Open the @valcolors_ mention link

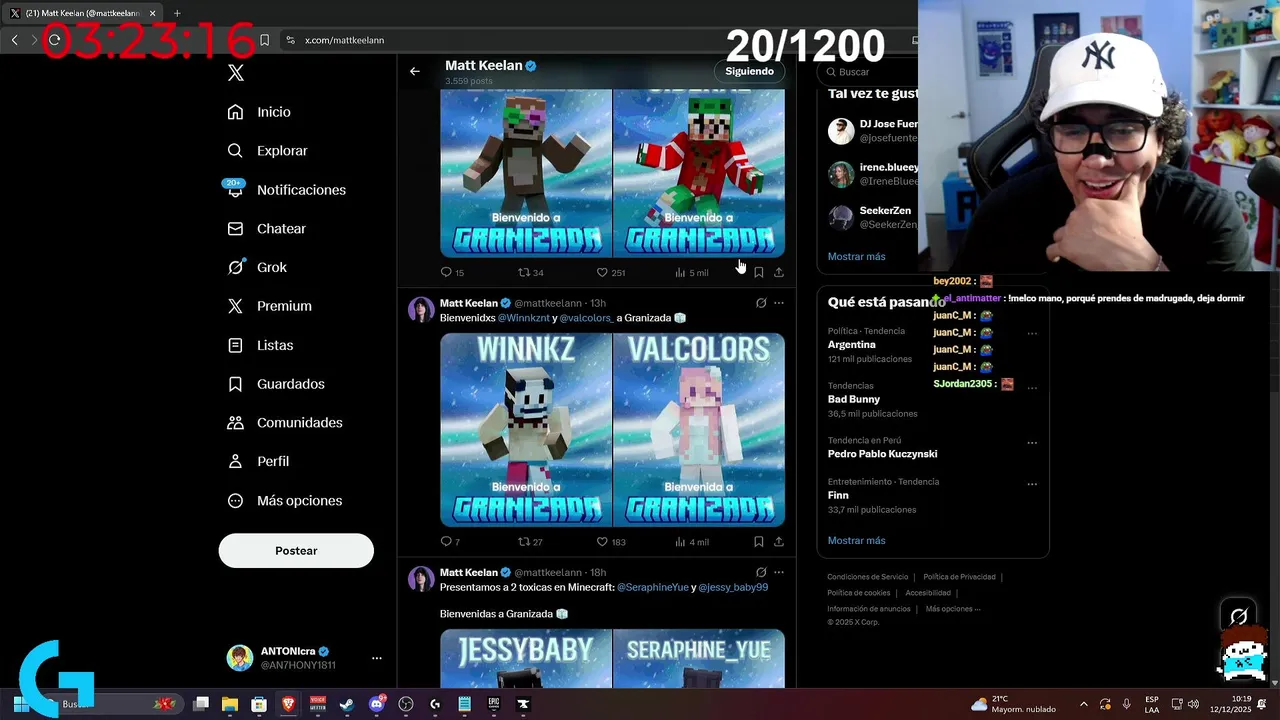tap(586, 318)
